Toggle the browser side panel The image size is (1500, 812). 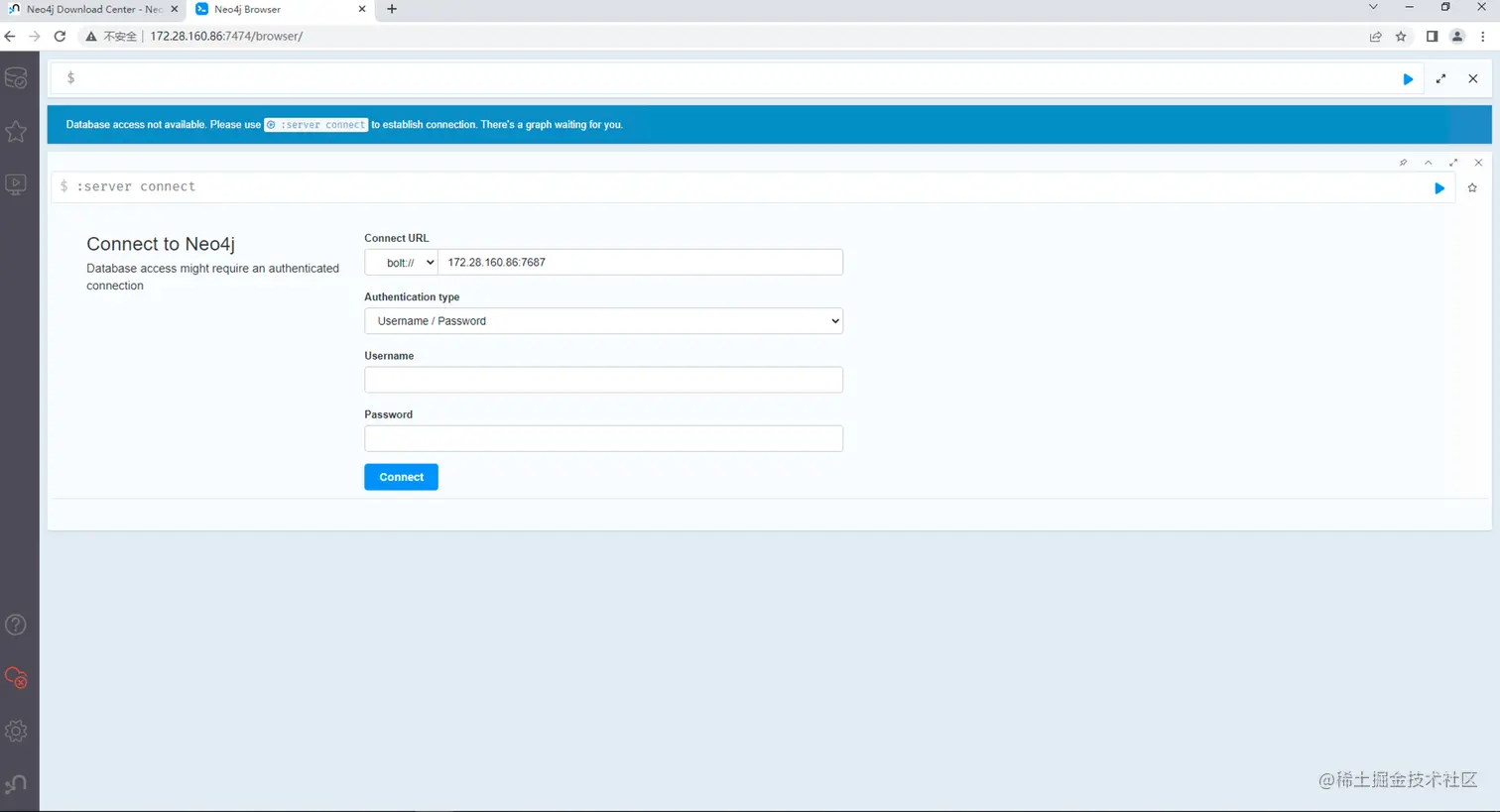click(x=1432, y=37)
